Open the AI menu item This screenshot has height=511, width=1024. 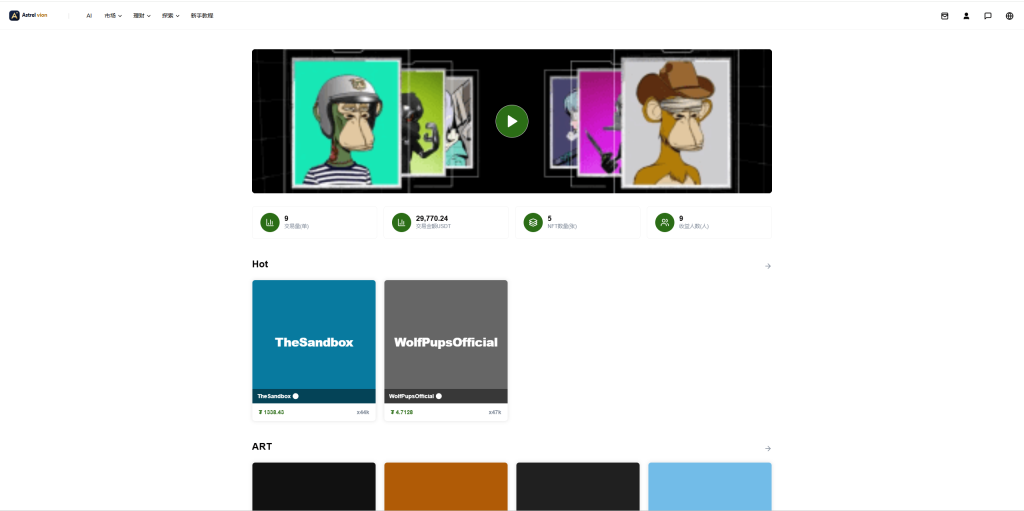pyautogui.click(x=89, y=16)
